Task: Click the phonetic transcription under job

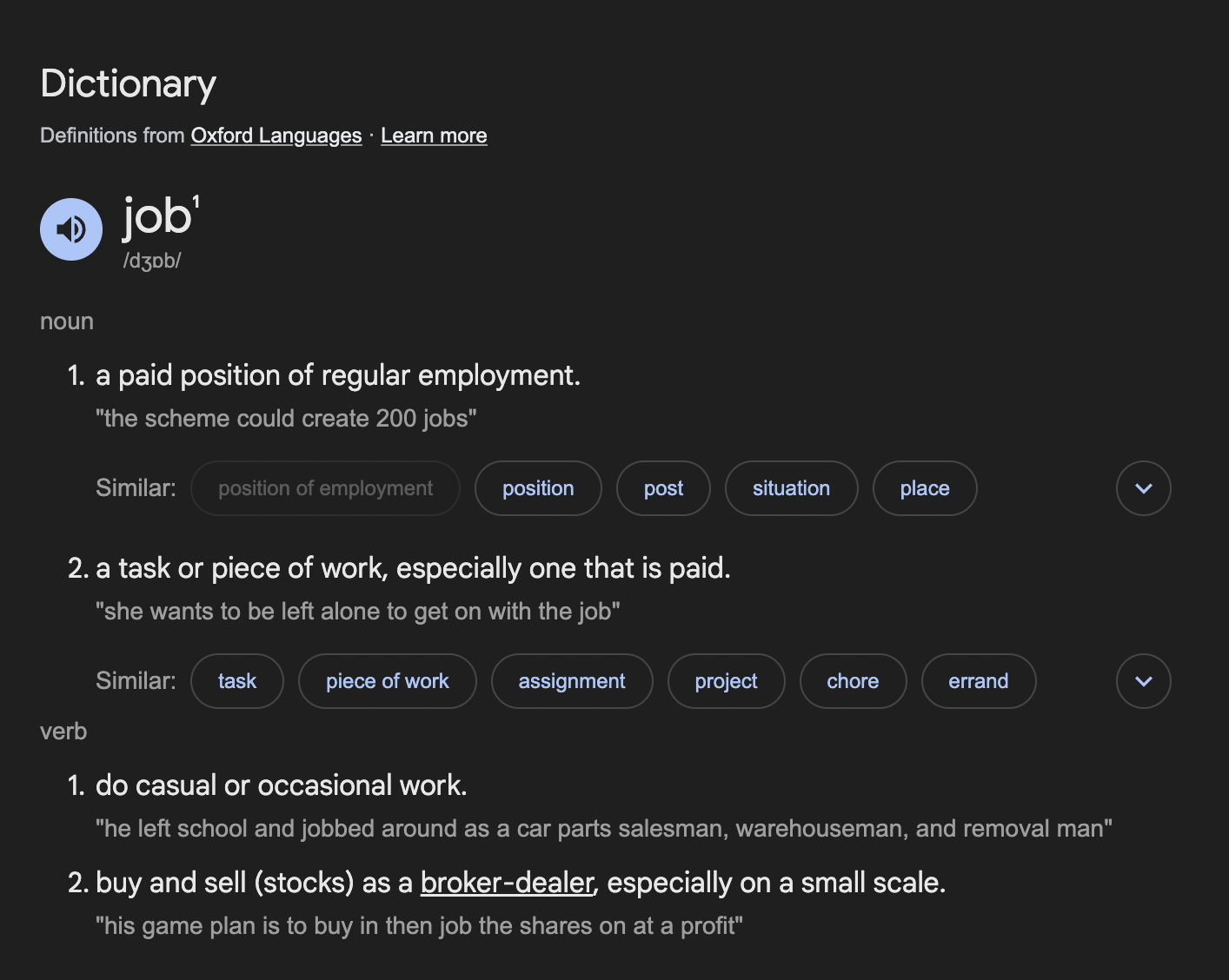Action: [x=152, y=261]
